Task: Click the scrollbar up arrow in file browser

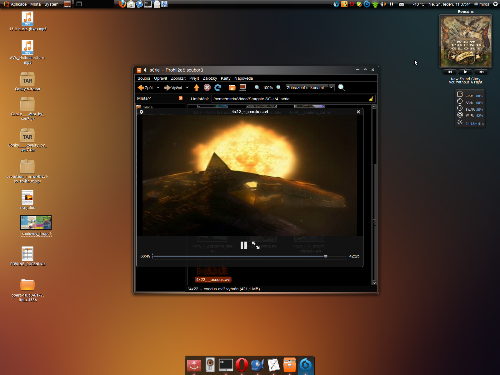Action: tap(374, 107)
